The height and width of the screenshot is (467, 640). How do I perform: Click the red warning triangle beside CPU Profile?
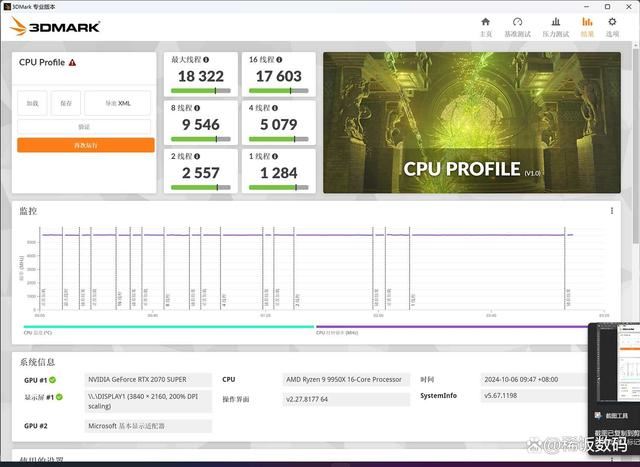(x=72, y=62)
